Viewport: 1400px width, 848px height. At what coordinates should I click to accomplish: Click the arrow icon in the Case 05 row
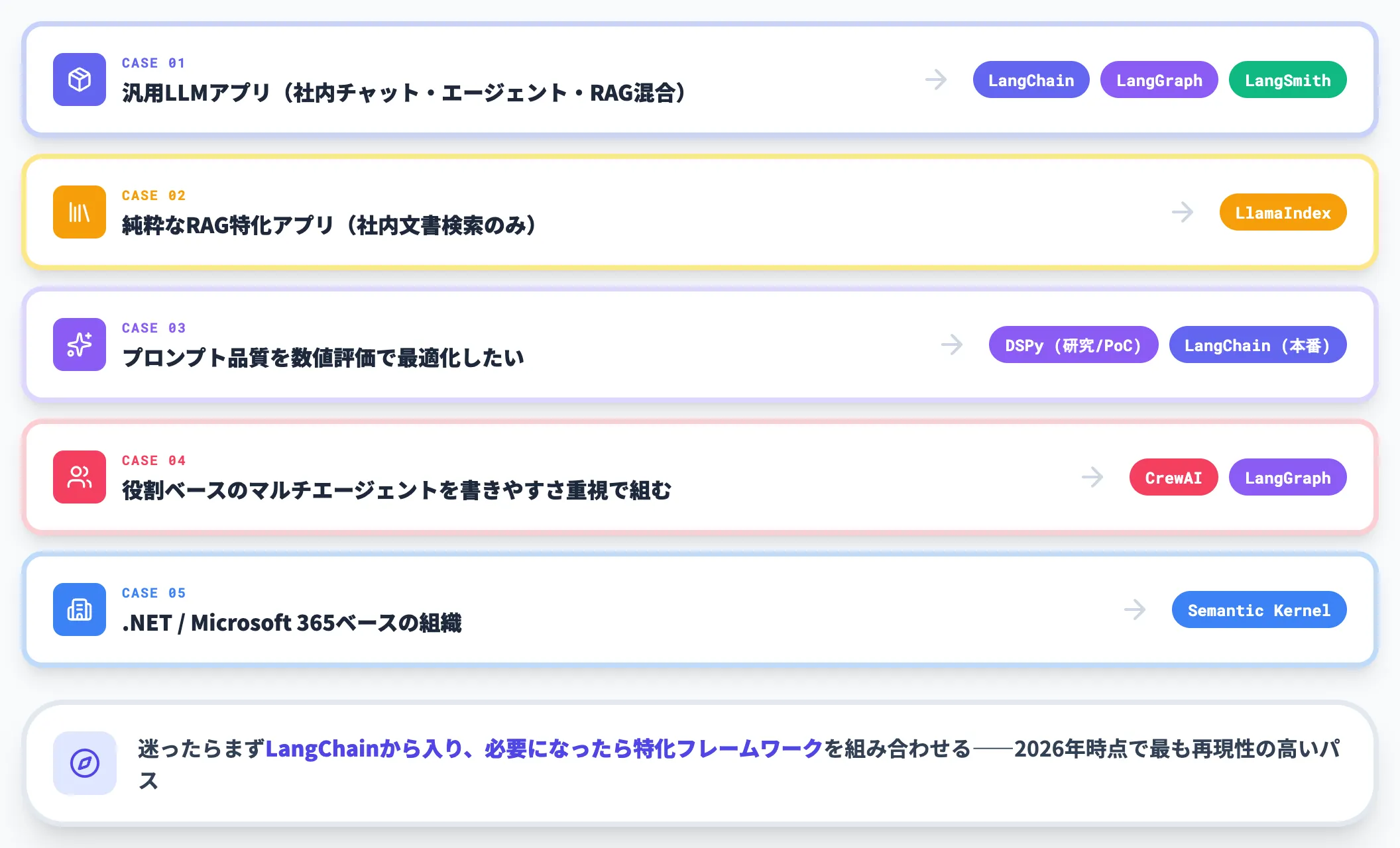1135,609
